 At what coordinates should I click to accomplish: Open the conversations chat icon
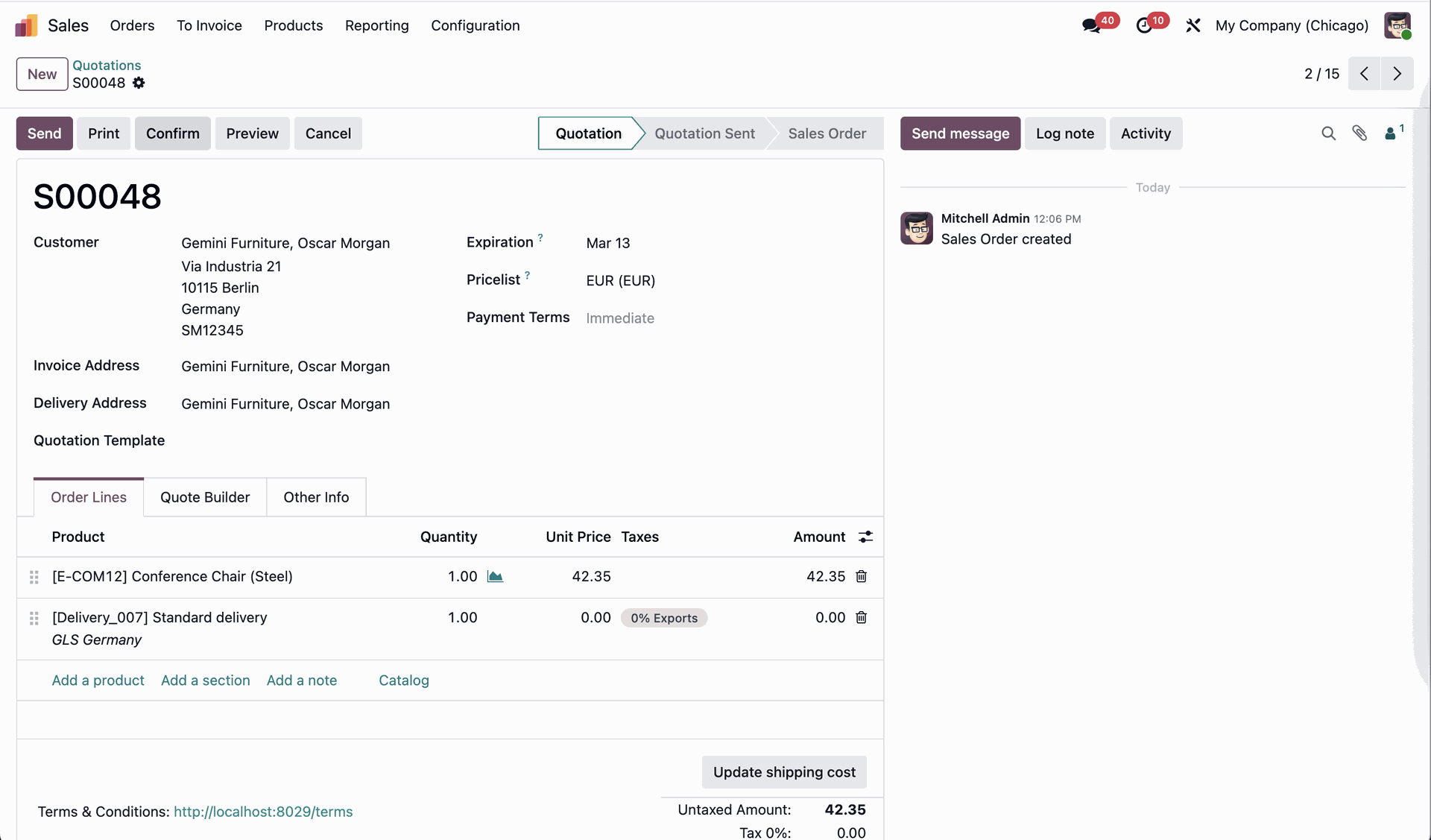(x=1091, y=26)
